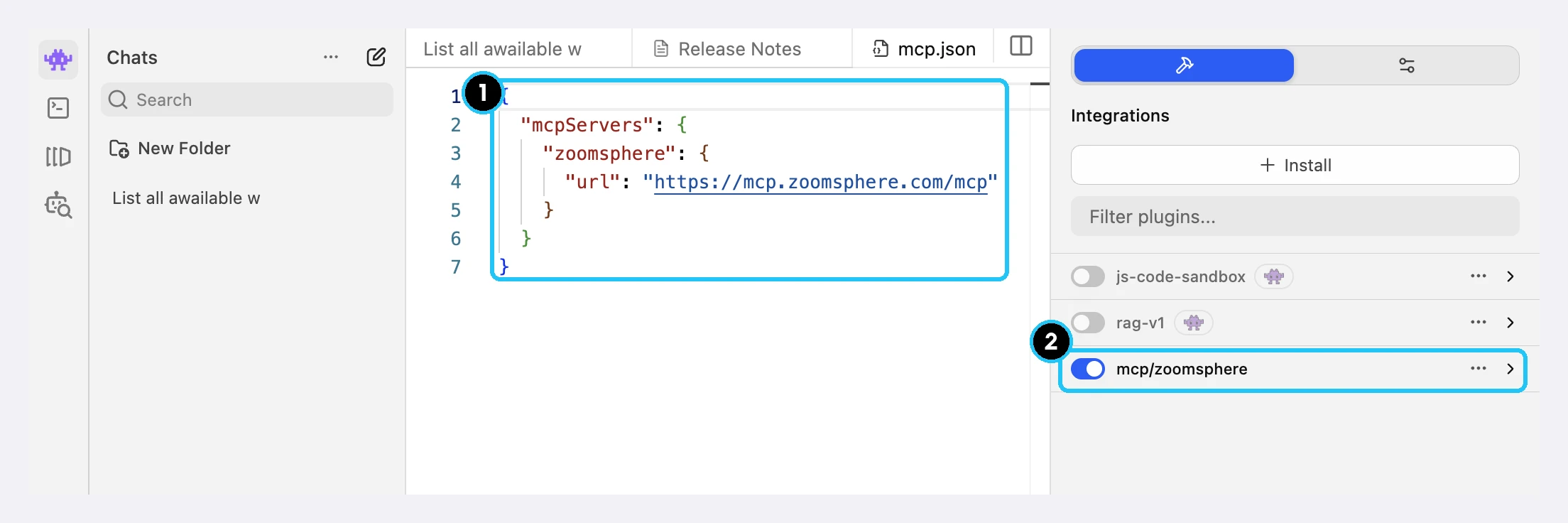Click the Integrations heading text
Image resolution: width=1568 pixels, height=523 pixels.
(1120, 116)
